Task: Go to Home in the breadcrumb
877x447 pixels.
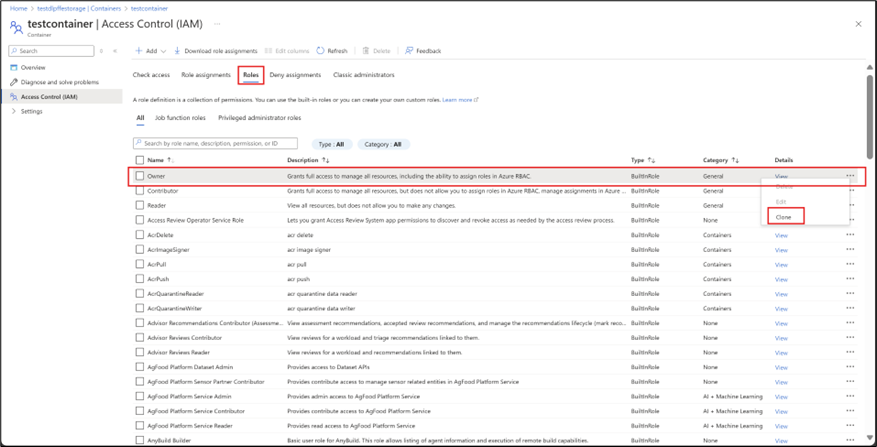Action: (18, 9)
